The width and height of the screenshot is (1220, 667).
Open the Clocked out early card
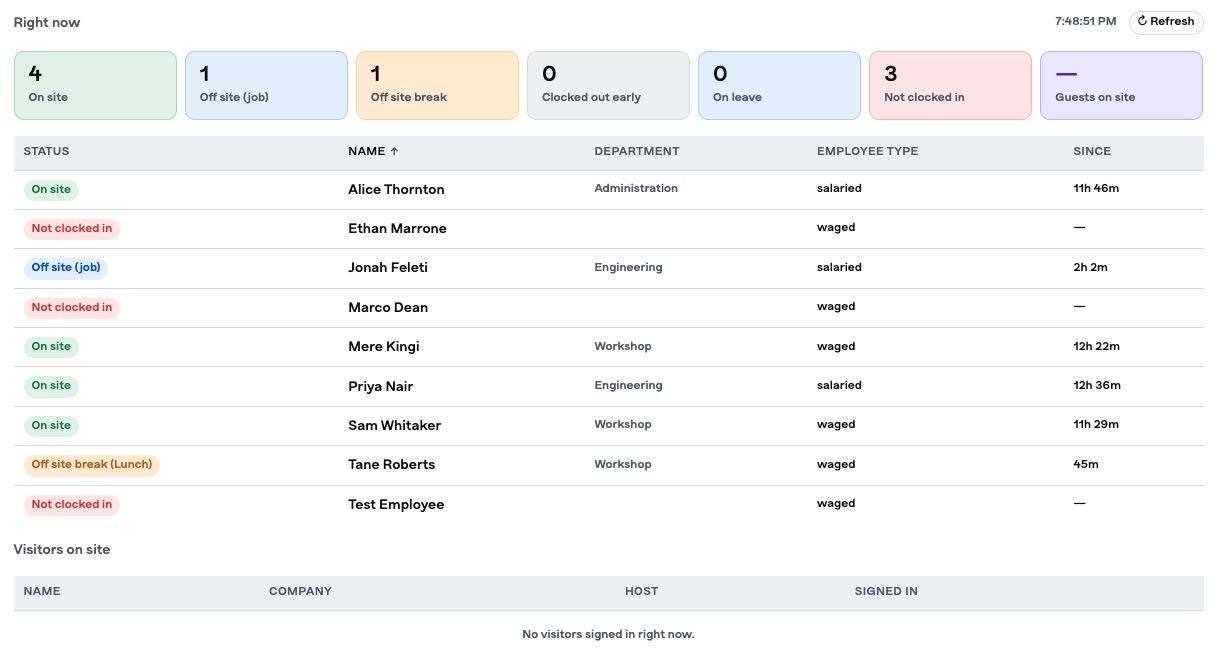tap(609, 86)
